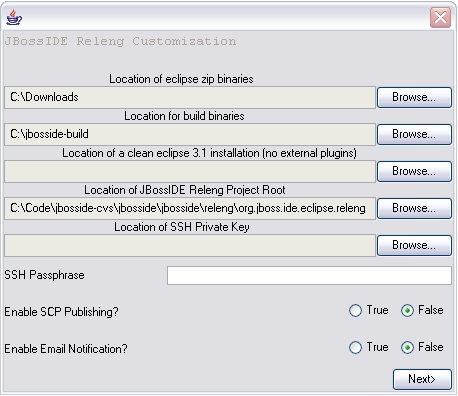Browse for build binaries location

pos(414,134)
